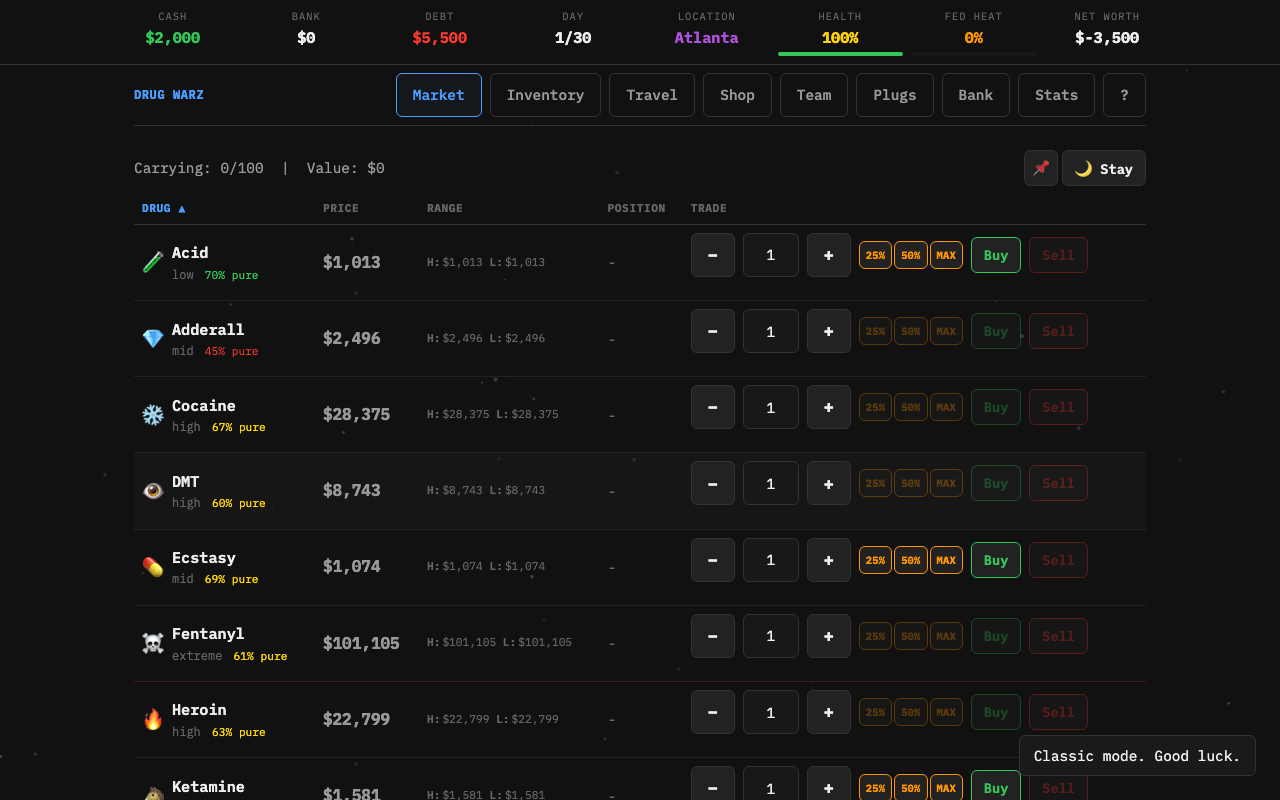Open the ? help panel
Image resolution: width=1280 pixels, height=800 pixels.
[1124, 94]
